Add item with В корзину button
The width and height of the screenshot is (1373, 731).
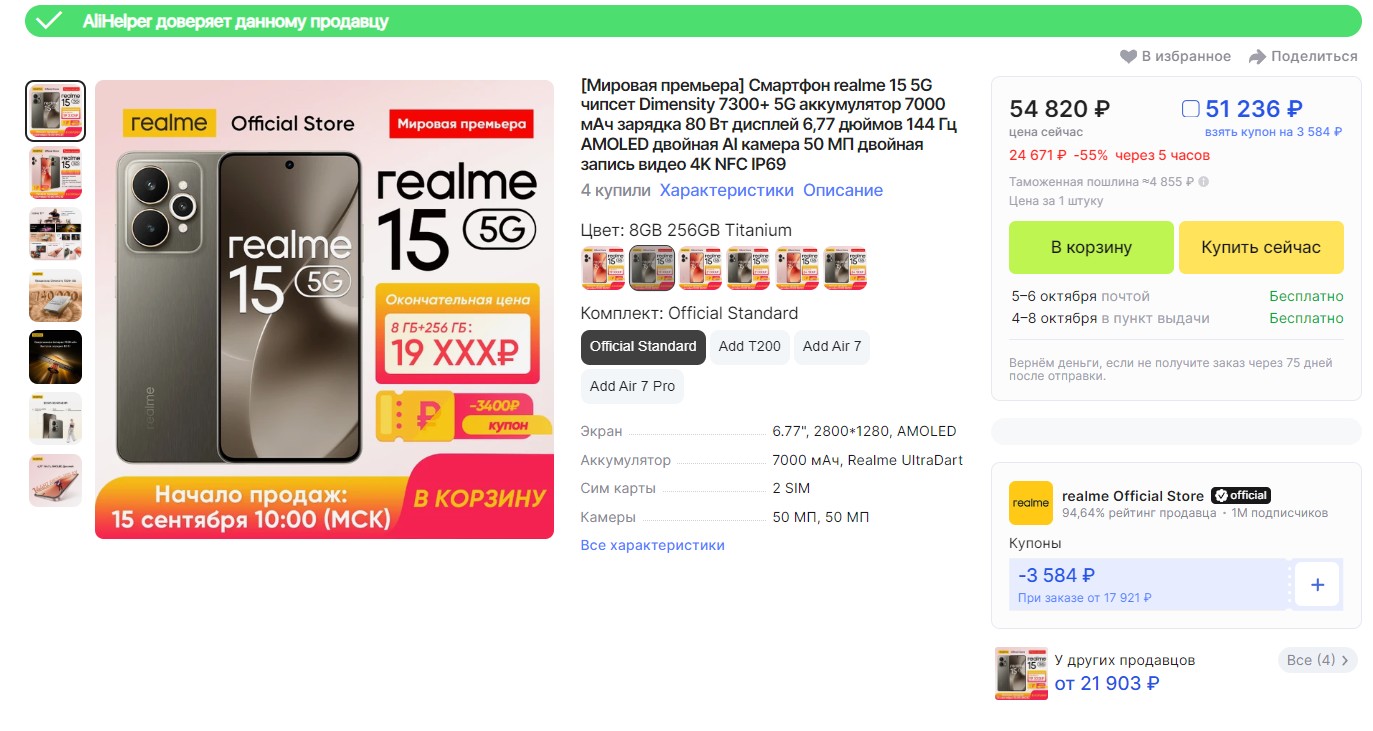(1091, 248)
